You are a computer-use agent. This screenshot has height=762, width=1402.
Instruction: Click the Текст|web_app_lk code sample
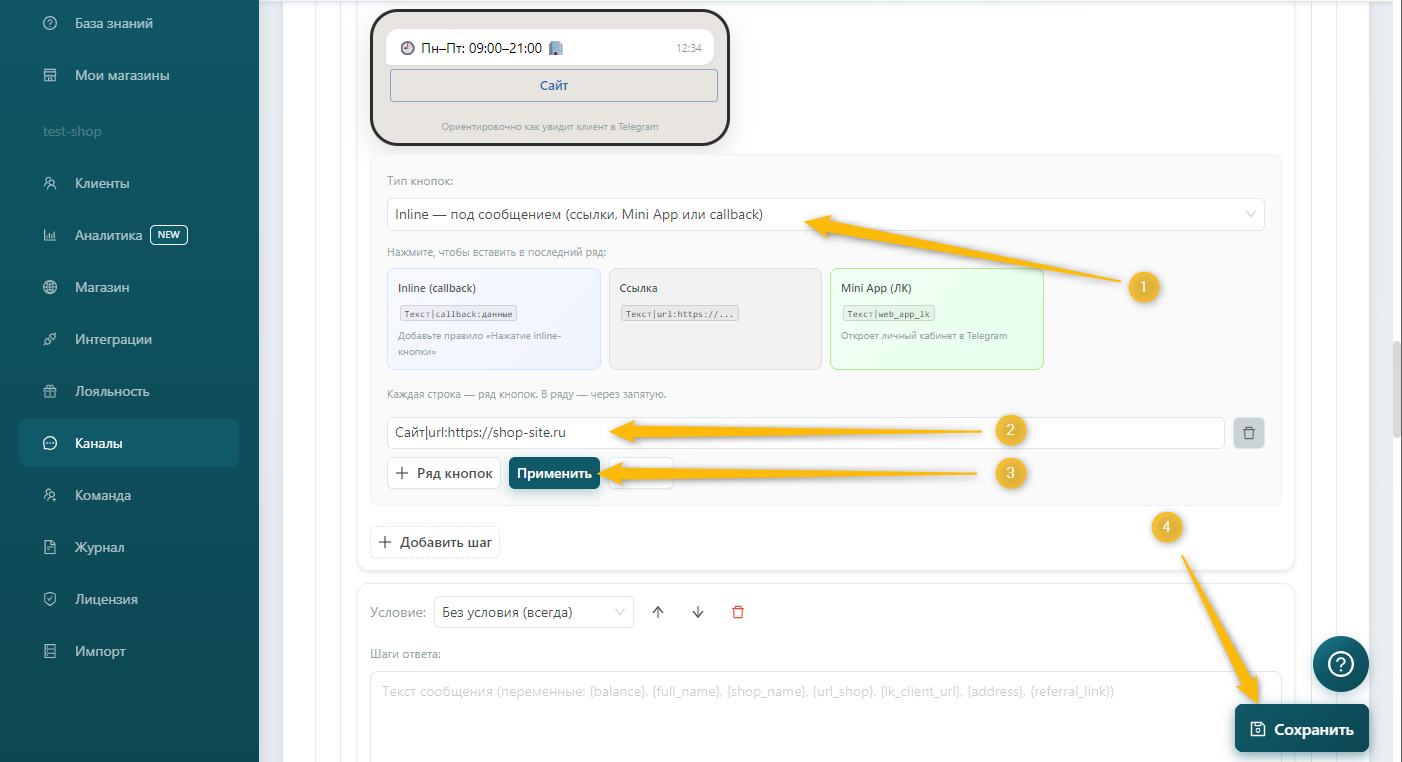pyautogui.click(x=889, y=313)
